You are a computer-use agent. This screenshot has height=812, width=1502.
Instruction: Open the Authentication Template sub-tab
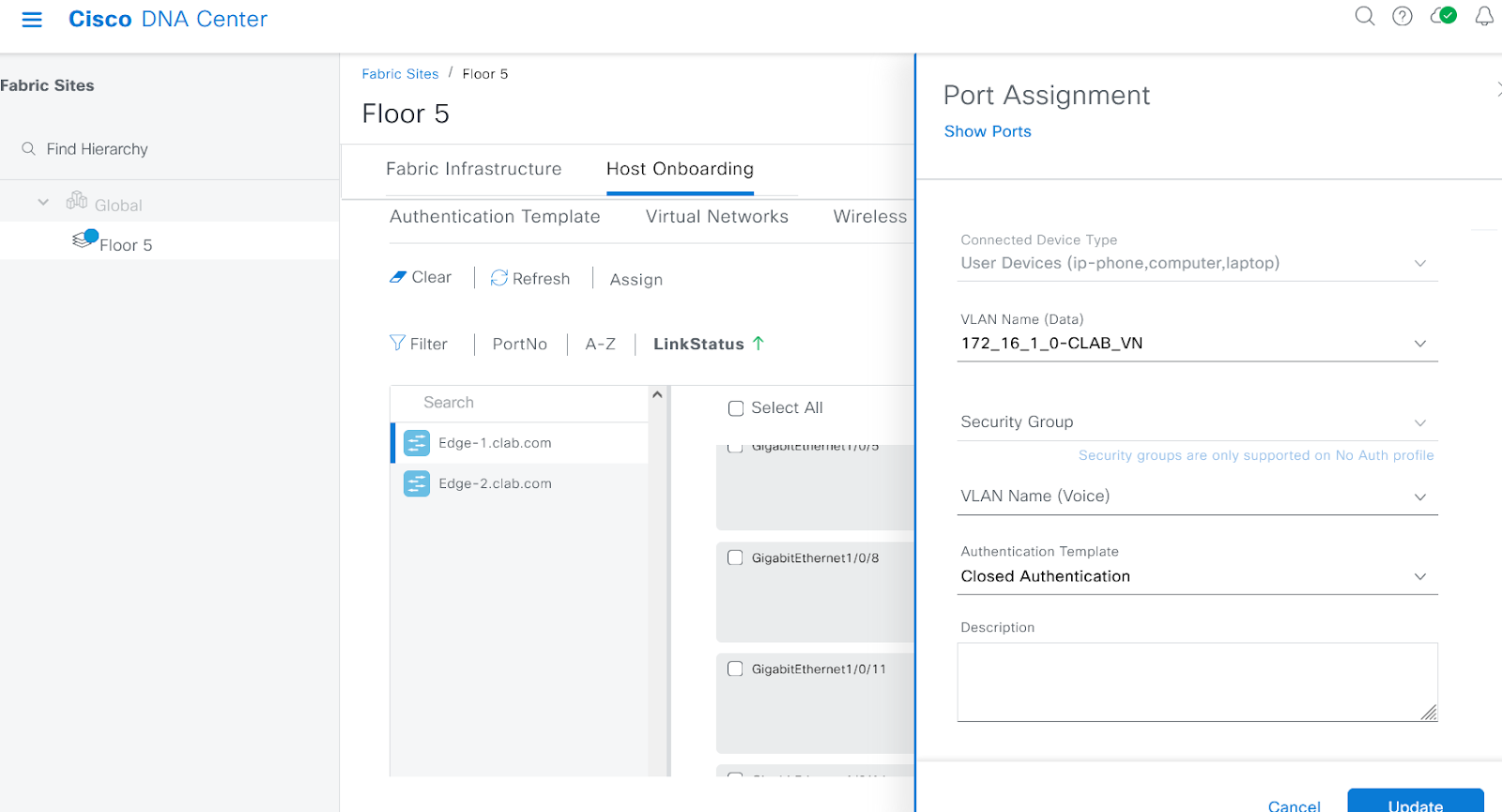click(x=495, y=217)
